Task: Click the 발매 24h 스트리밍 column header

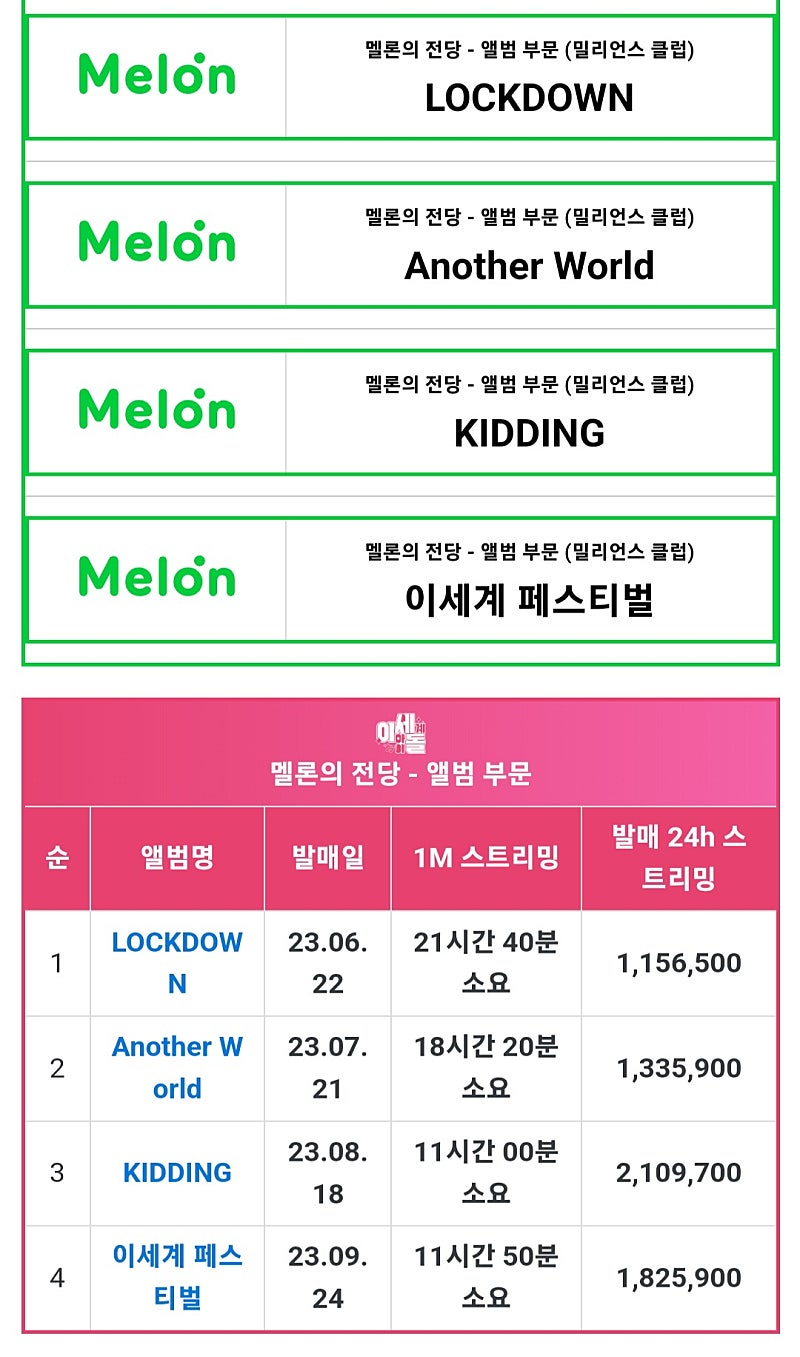Action: coord(679,857)
